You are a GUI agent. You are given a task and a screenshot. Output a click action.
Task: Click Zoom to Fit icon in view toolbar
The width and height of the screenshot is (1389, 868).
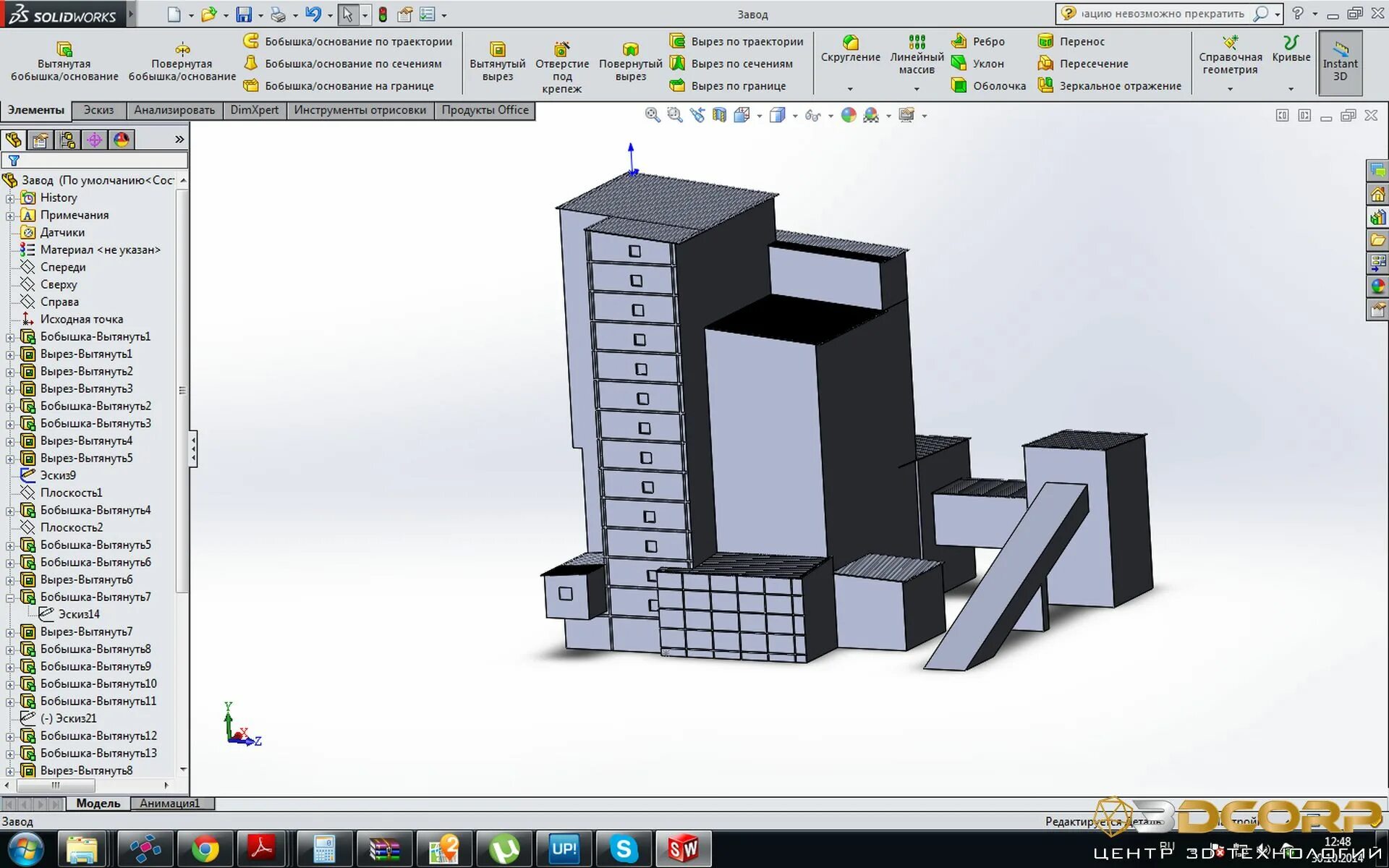pos(653,115)
